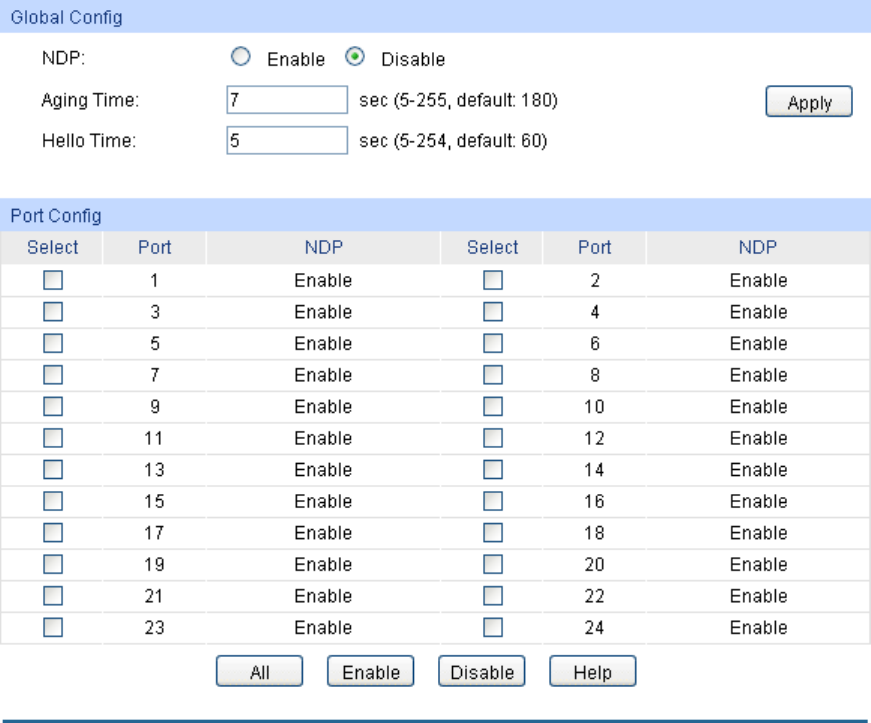Viewport: 871px width, 723px height.
Task: Open Help for NDP configuration
Action: [592, 673]
